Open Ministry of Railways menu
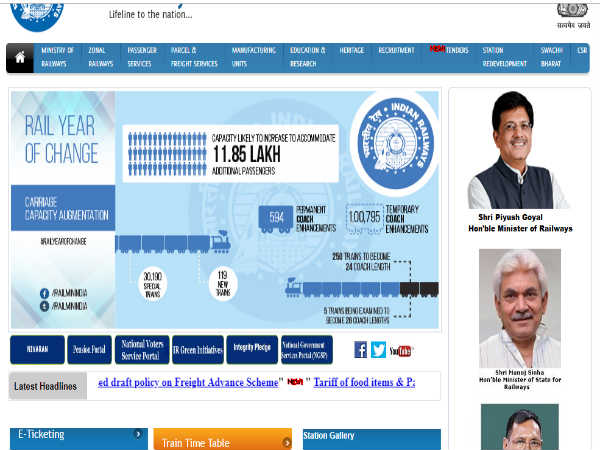 [57, 57]
